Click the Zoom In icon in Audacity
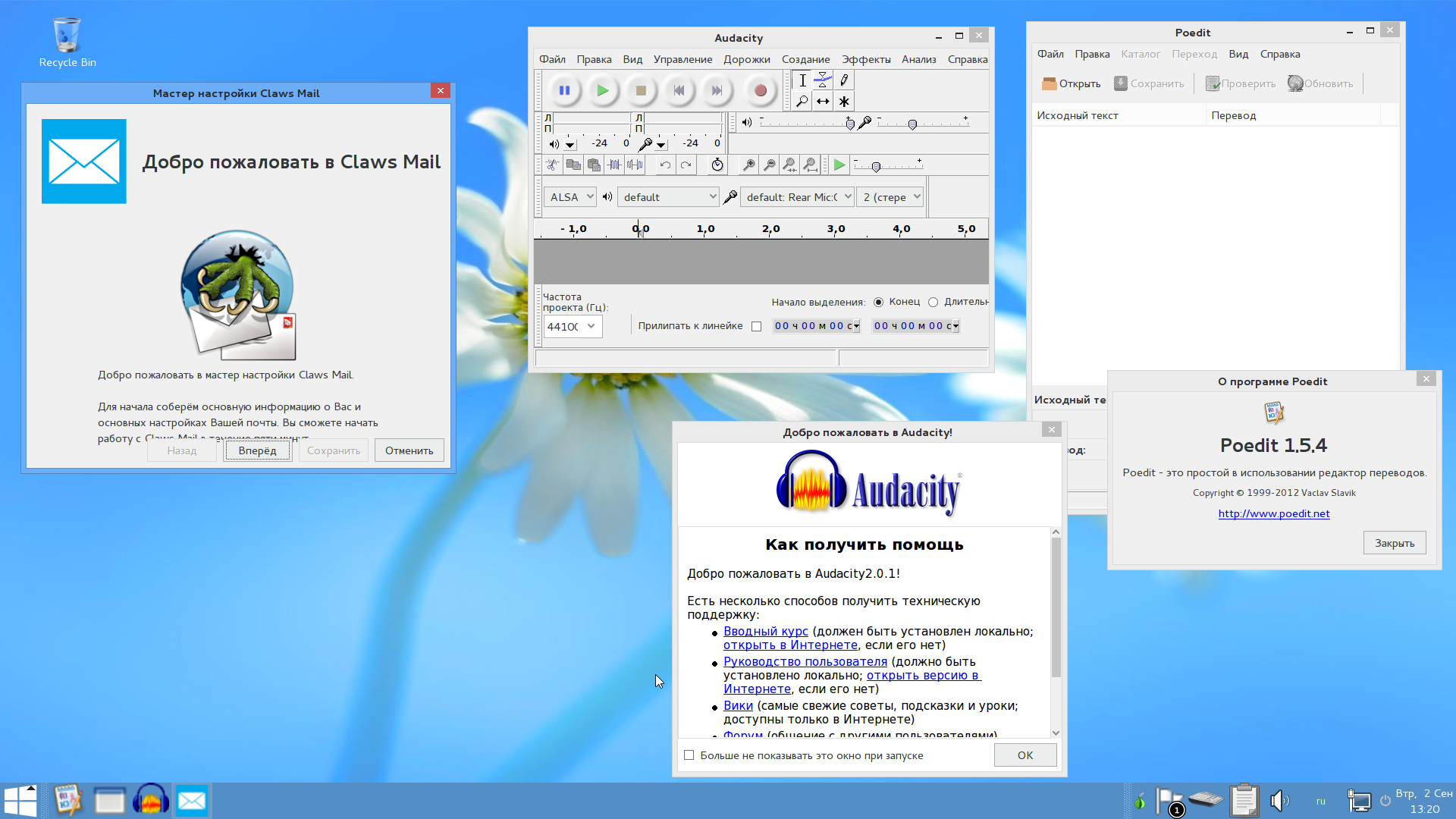Image resolution: width=1456 pixels, height=819 pixels. pos(748,165)
